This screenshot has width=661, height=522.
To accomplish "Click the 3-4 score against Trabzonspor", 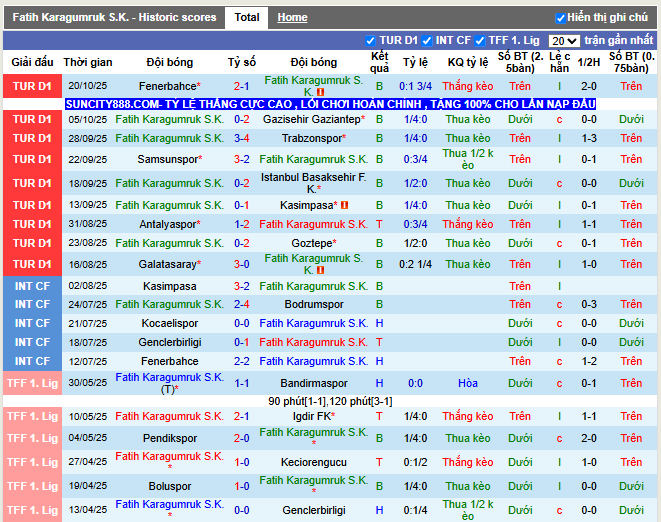I will tap(242, 138).
